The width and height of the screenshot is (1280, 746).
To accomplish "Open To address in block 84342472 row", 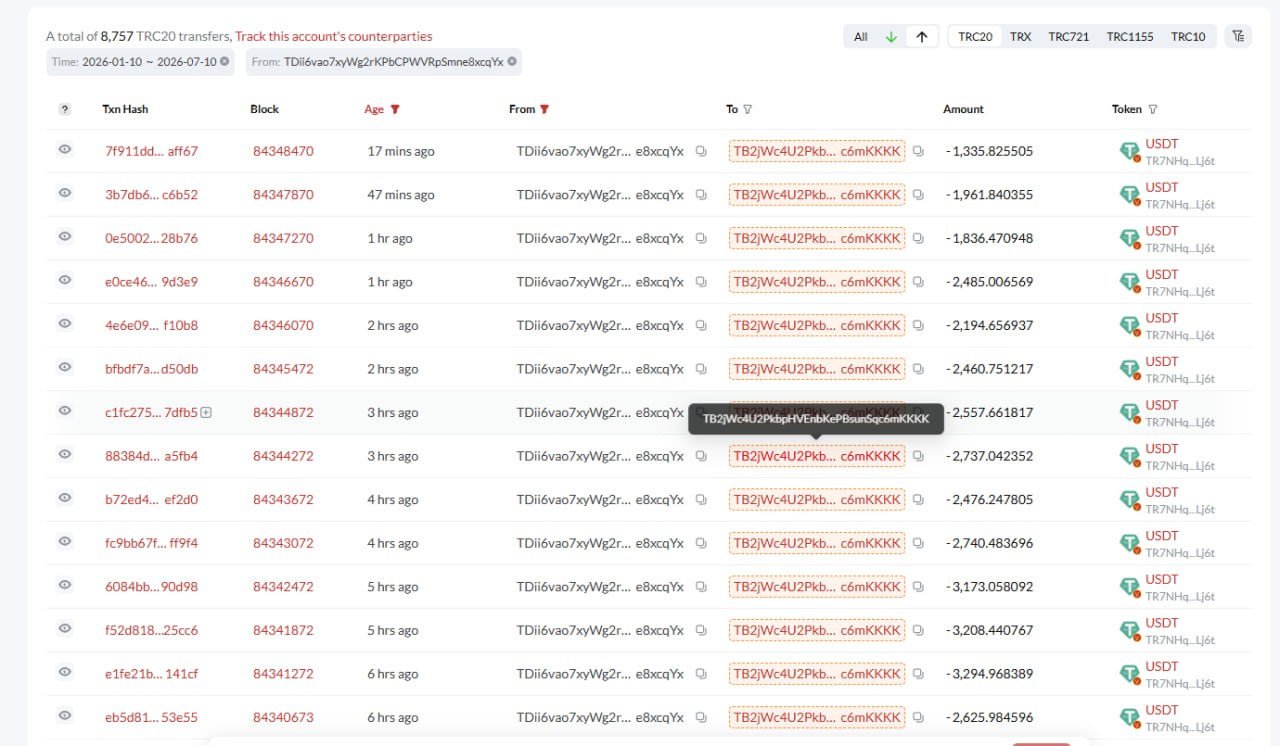I will [x=817, y=586].
